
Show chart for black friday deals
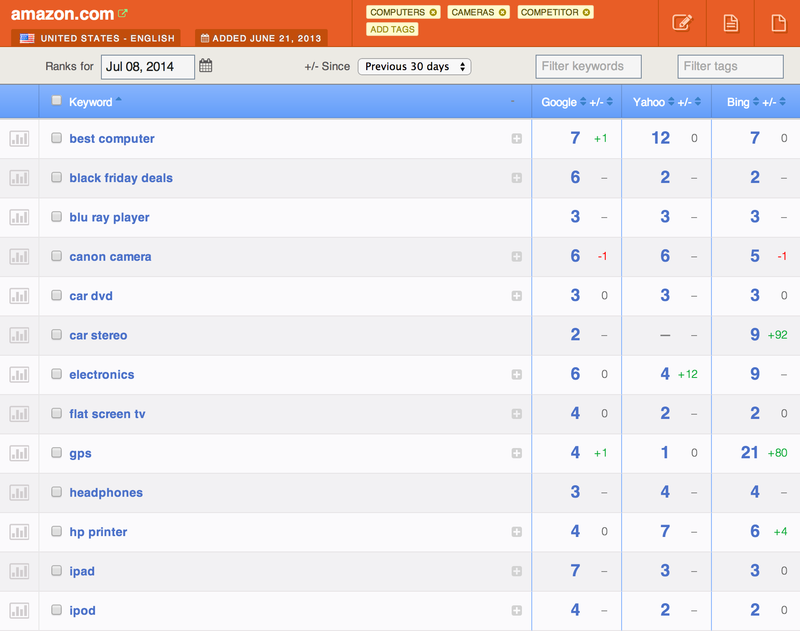point(19,178)
